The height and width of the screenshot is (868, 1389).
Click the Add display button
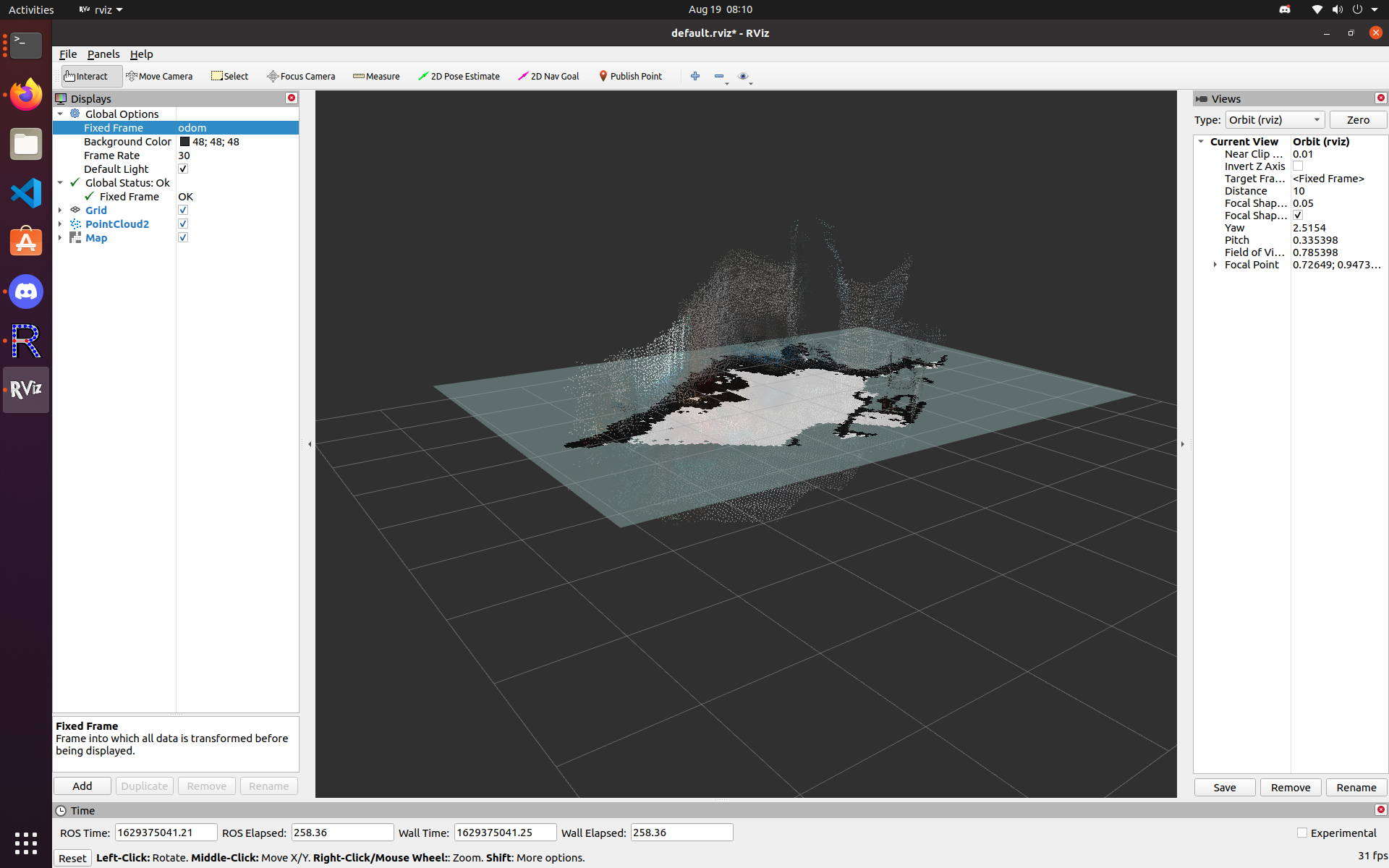(82, 786)
